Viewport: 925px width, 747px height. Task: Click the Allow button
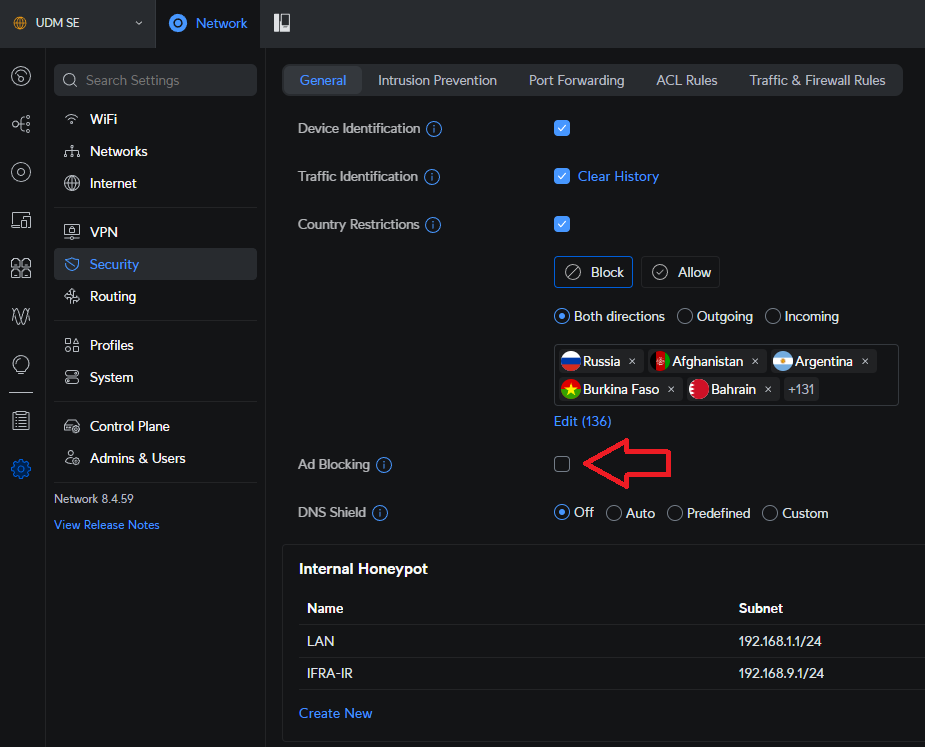point(680,272)
